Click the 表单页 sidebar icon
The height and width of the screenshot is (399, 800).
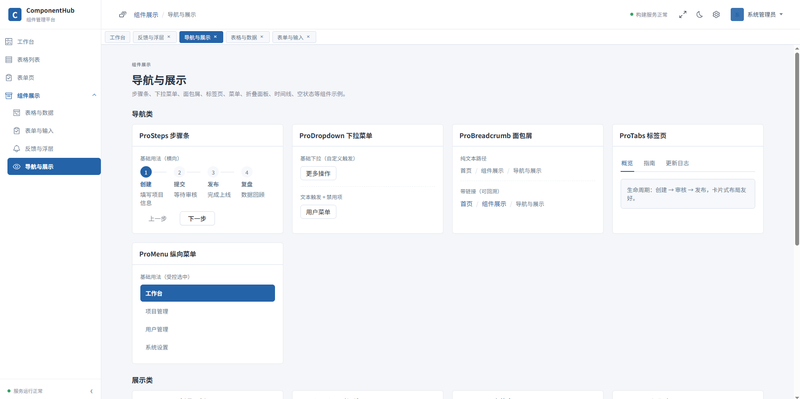click(x=9, y=78)
